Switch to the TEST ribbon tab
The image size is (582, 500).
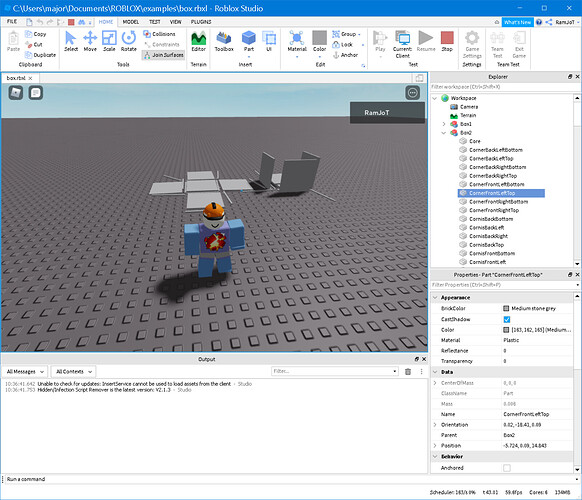155,22
